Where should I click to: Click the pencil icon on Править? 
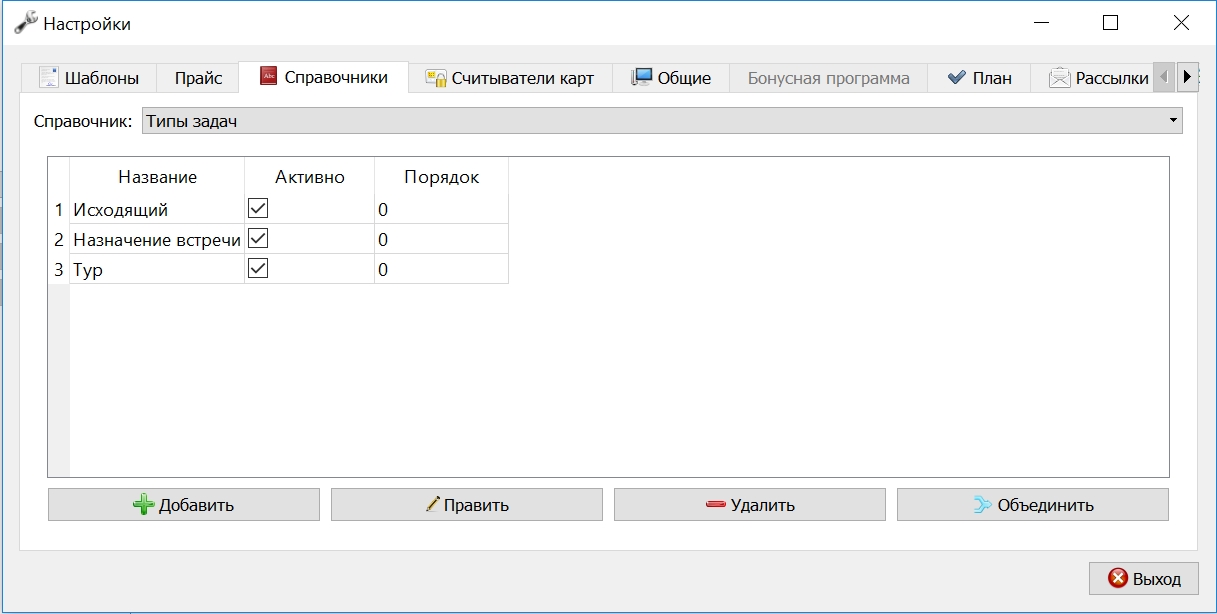point(433,505)
